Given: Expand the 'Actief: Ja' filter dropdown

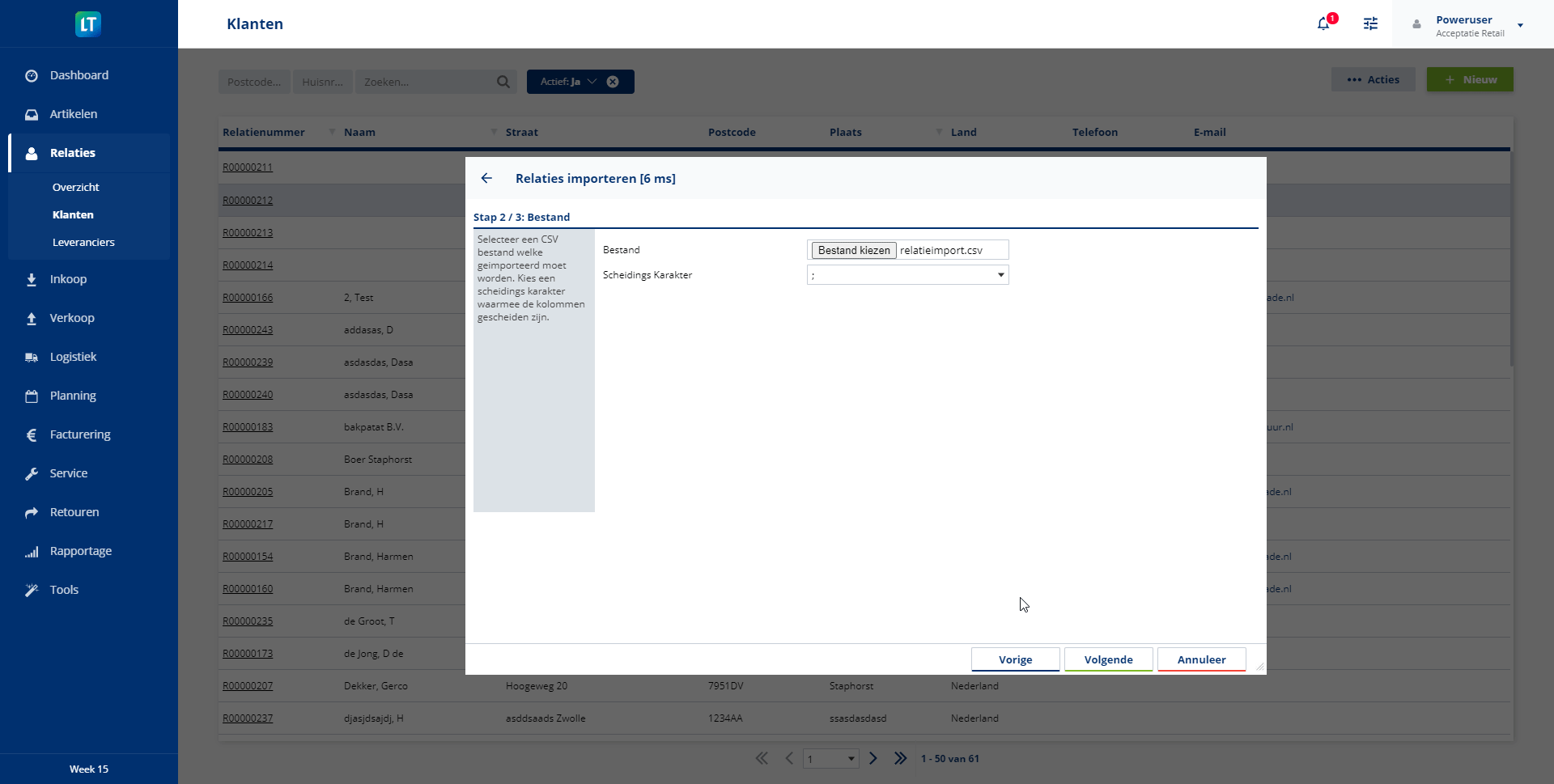Looking at the screenshot, I should (x=592, y=82).
